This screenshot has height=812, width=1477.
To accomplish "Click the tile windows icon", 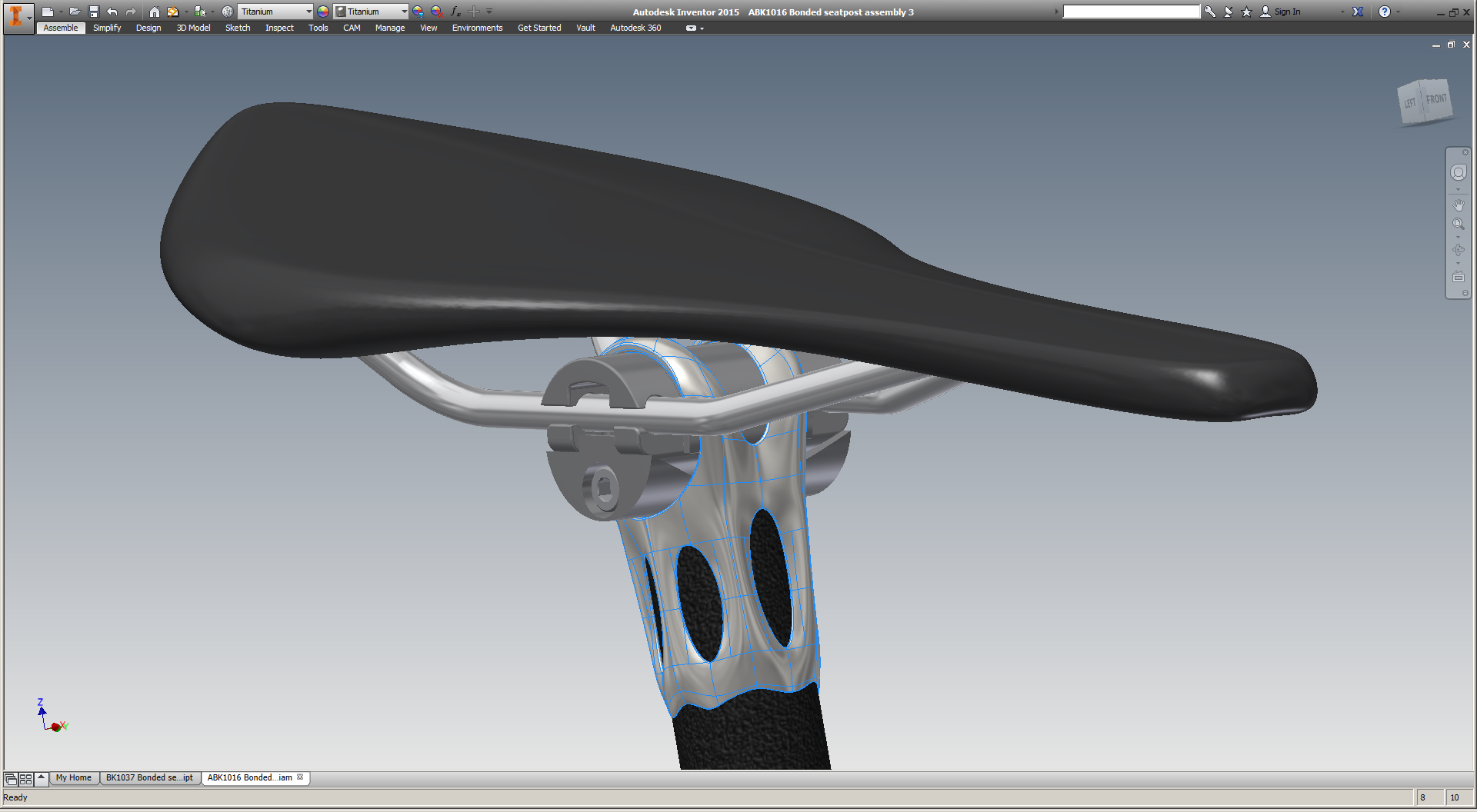I will coord(26,779).
